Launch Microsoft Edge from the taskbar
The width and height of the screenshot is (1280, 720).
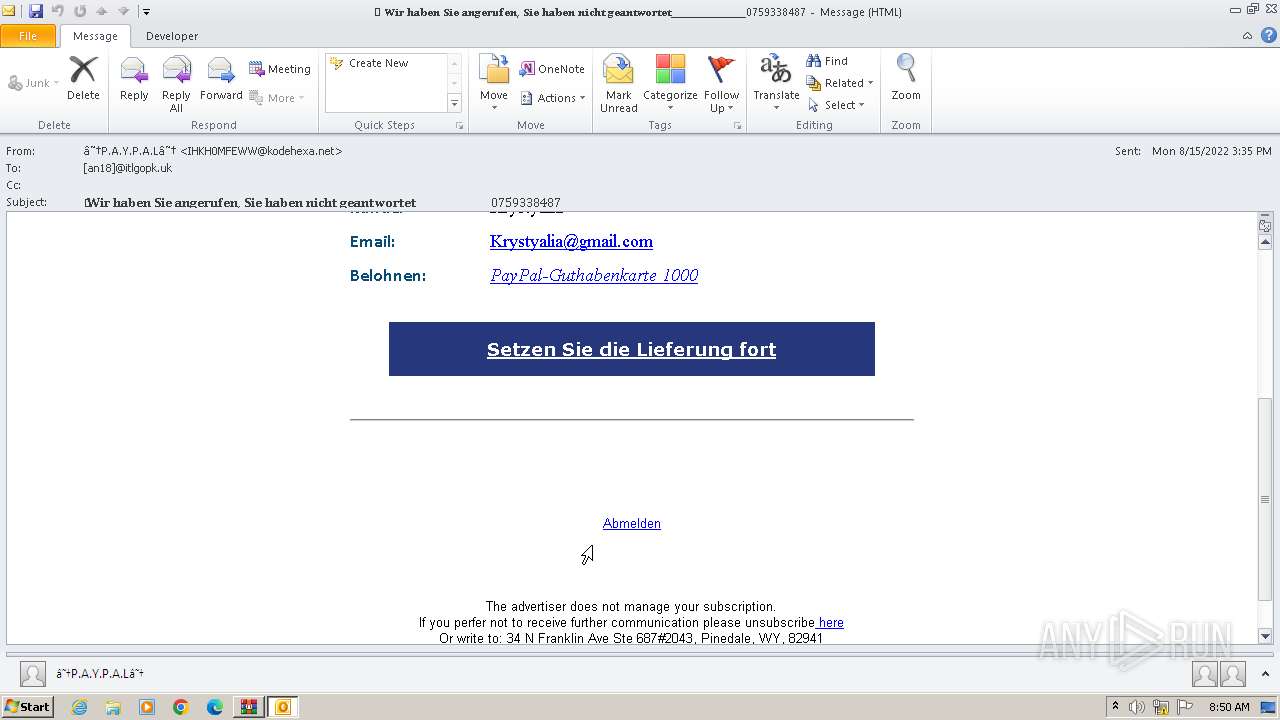pyautogui.click(x=215, y=707)
